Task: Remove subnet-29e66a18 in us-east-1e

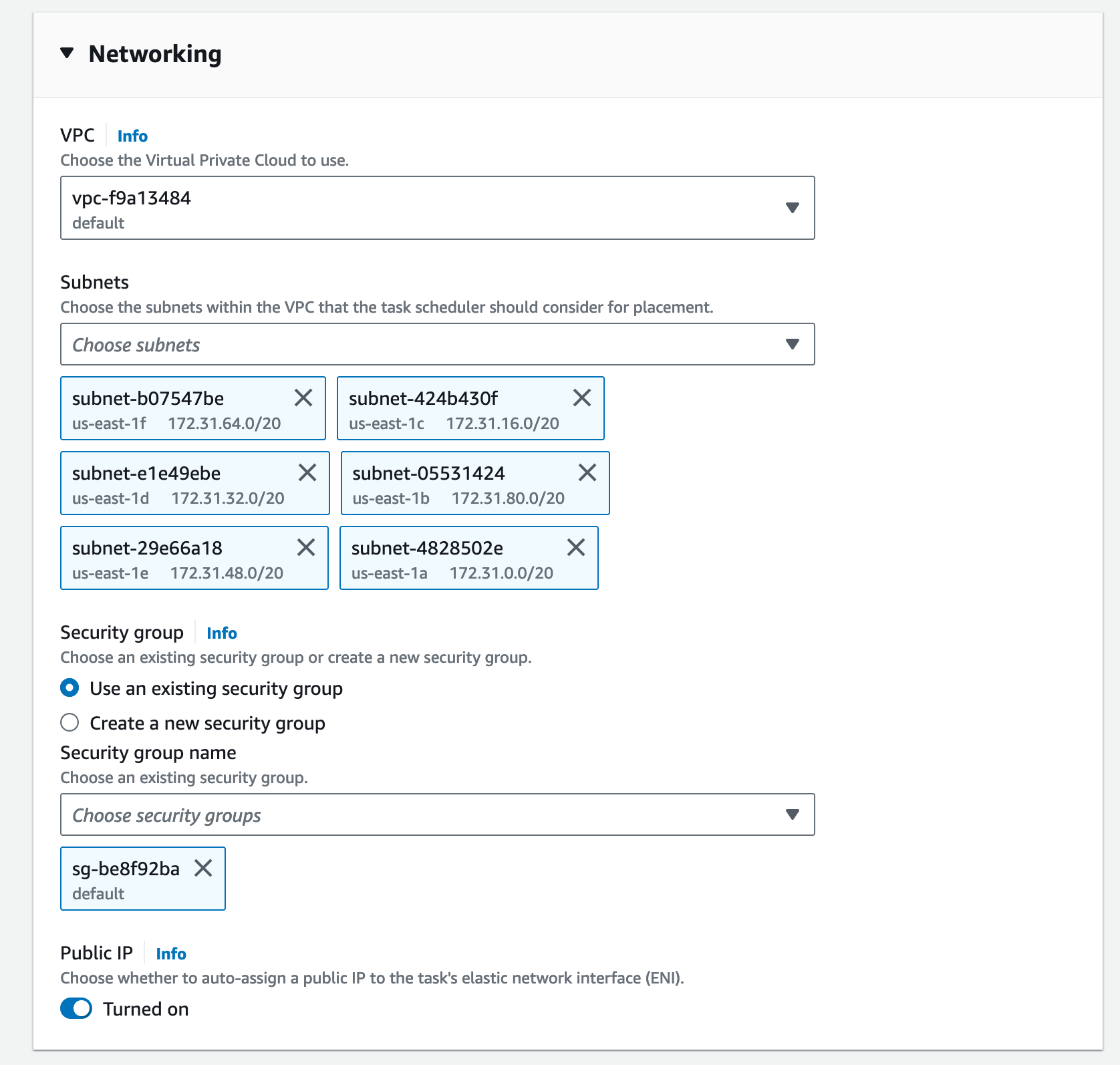Action: click(x=306, y=548)
